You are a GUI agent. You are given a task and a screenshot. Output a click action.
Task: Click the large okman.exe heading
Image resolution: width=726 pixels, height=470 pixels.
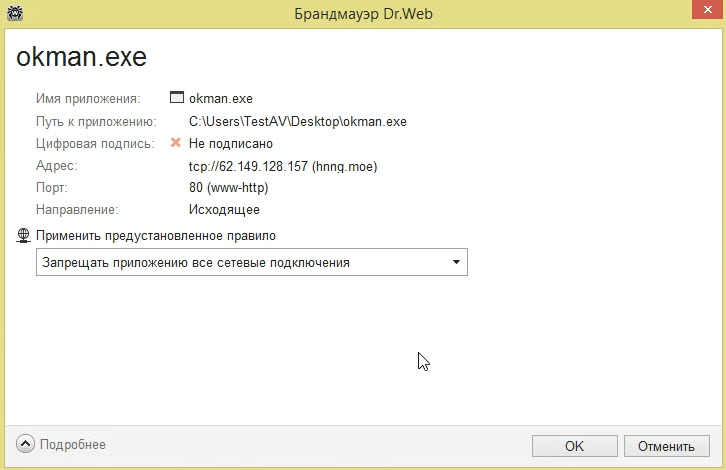click(81, 57)
